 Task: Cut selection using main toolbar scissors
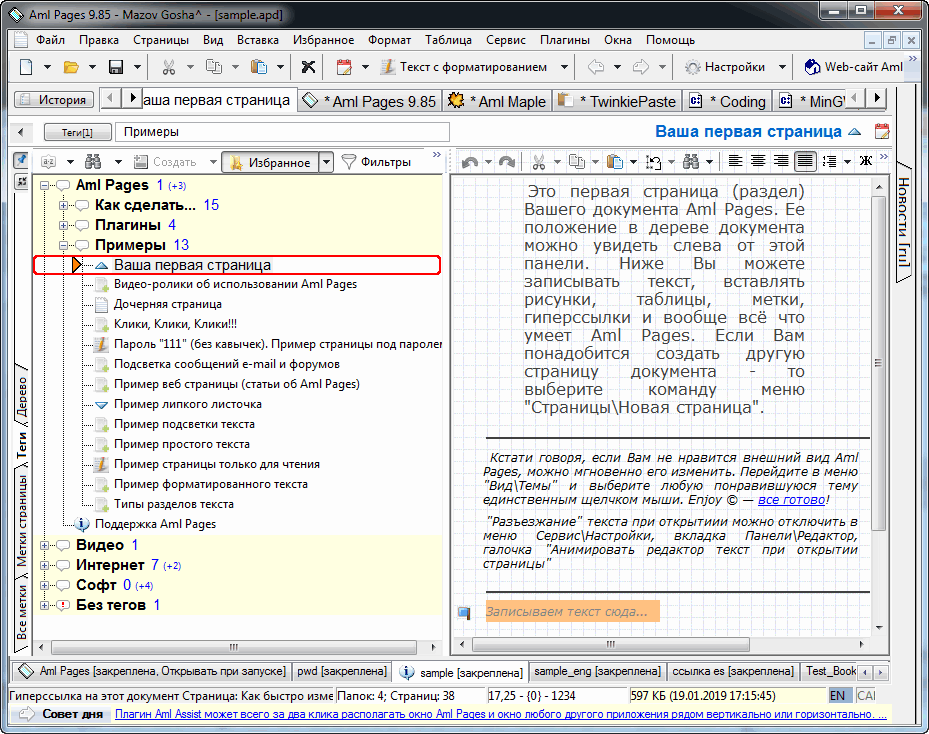point(169,67)
